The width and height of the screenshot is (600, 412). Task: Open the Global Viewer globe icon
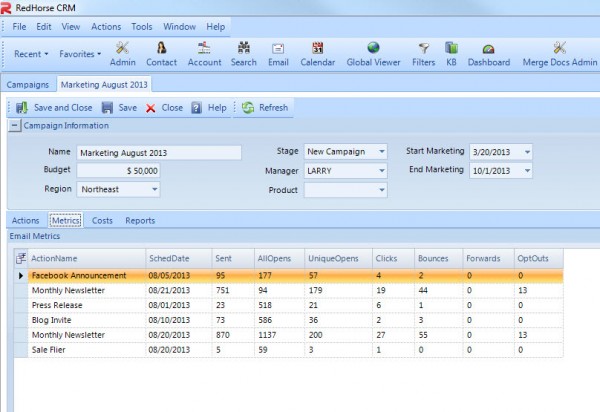373,48
